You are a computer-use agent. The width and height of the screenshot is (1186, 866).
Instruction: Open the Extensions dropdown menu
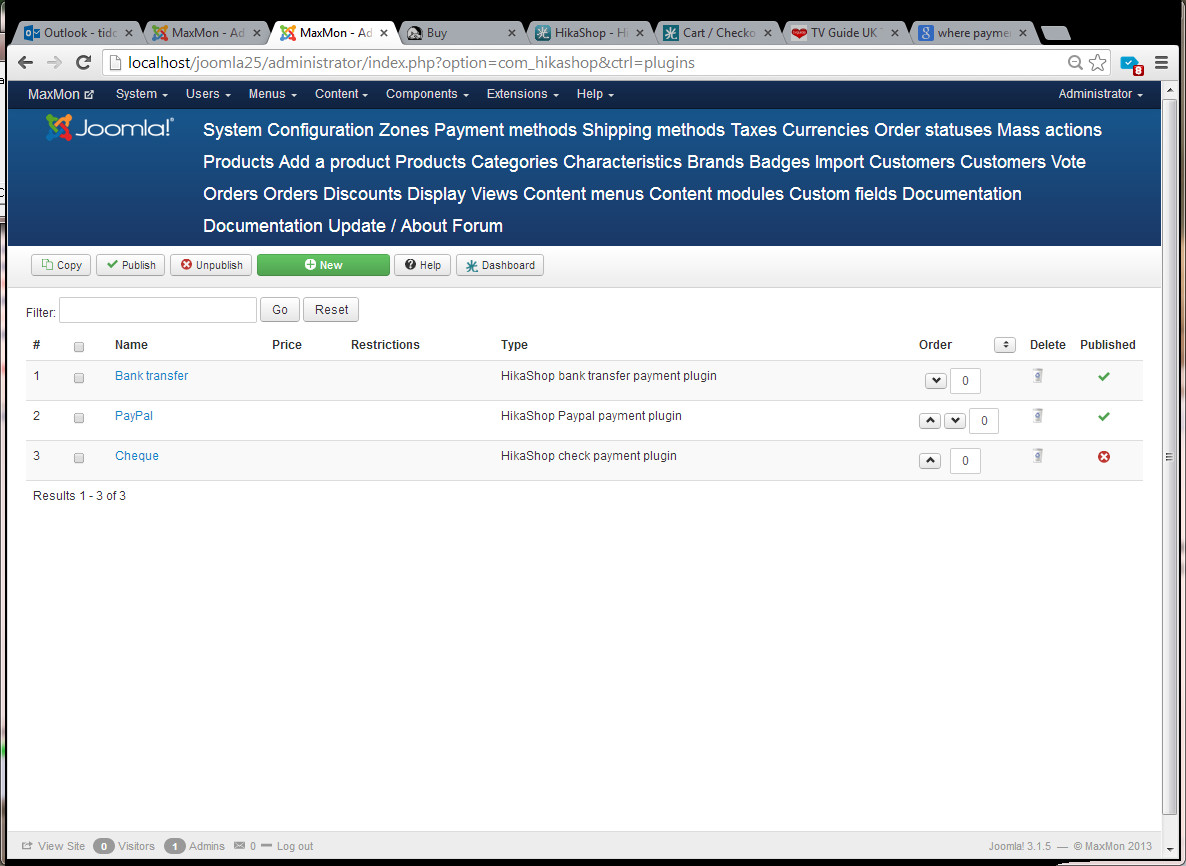point(523,94)
